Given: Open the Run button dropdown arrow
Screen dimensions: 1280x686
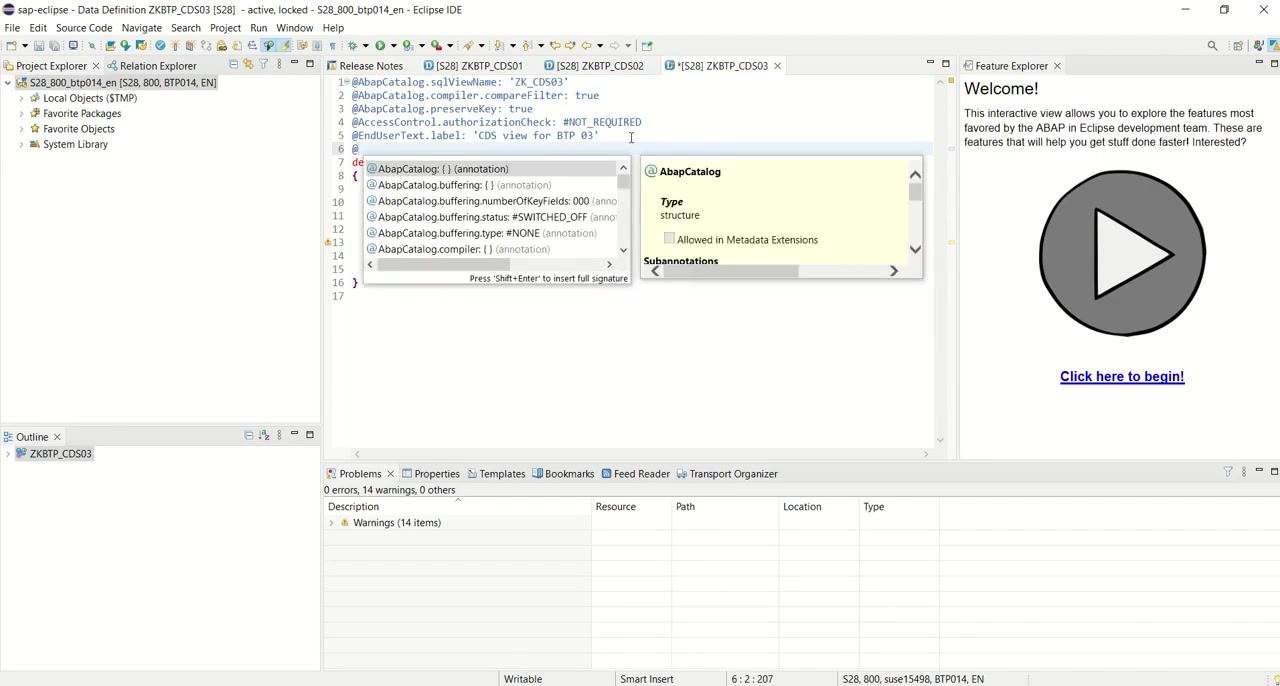Looking at the screenshot, I should (x=393, y=45).
